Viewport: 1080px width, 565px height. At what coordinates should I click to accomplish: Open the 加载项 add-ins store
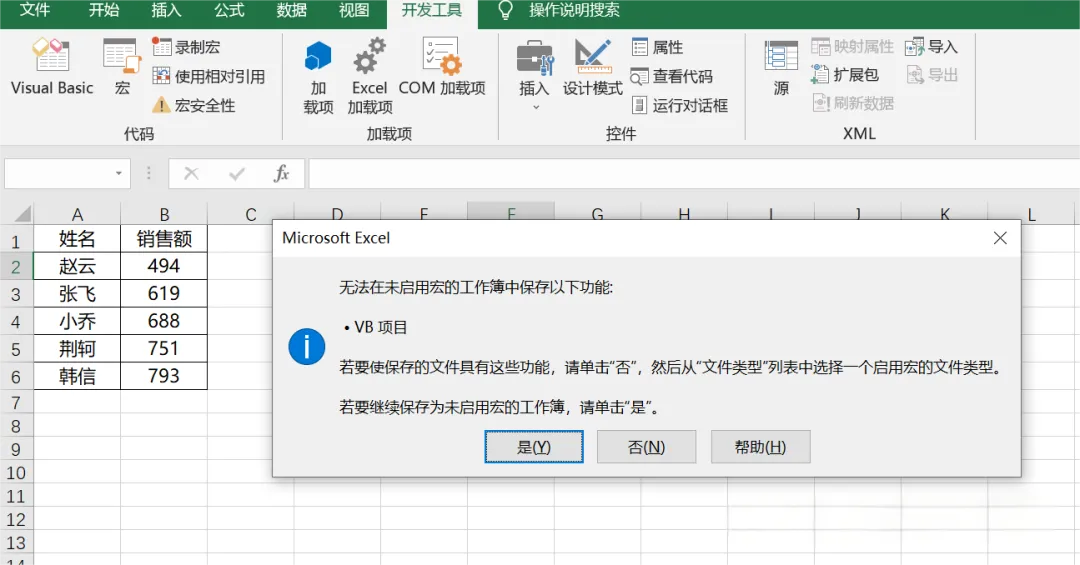coord(318,77)
